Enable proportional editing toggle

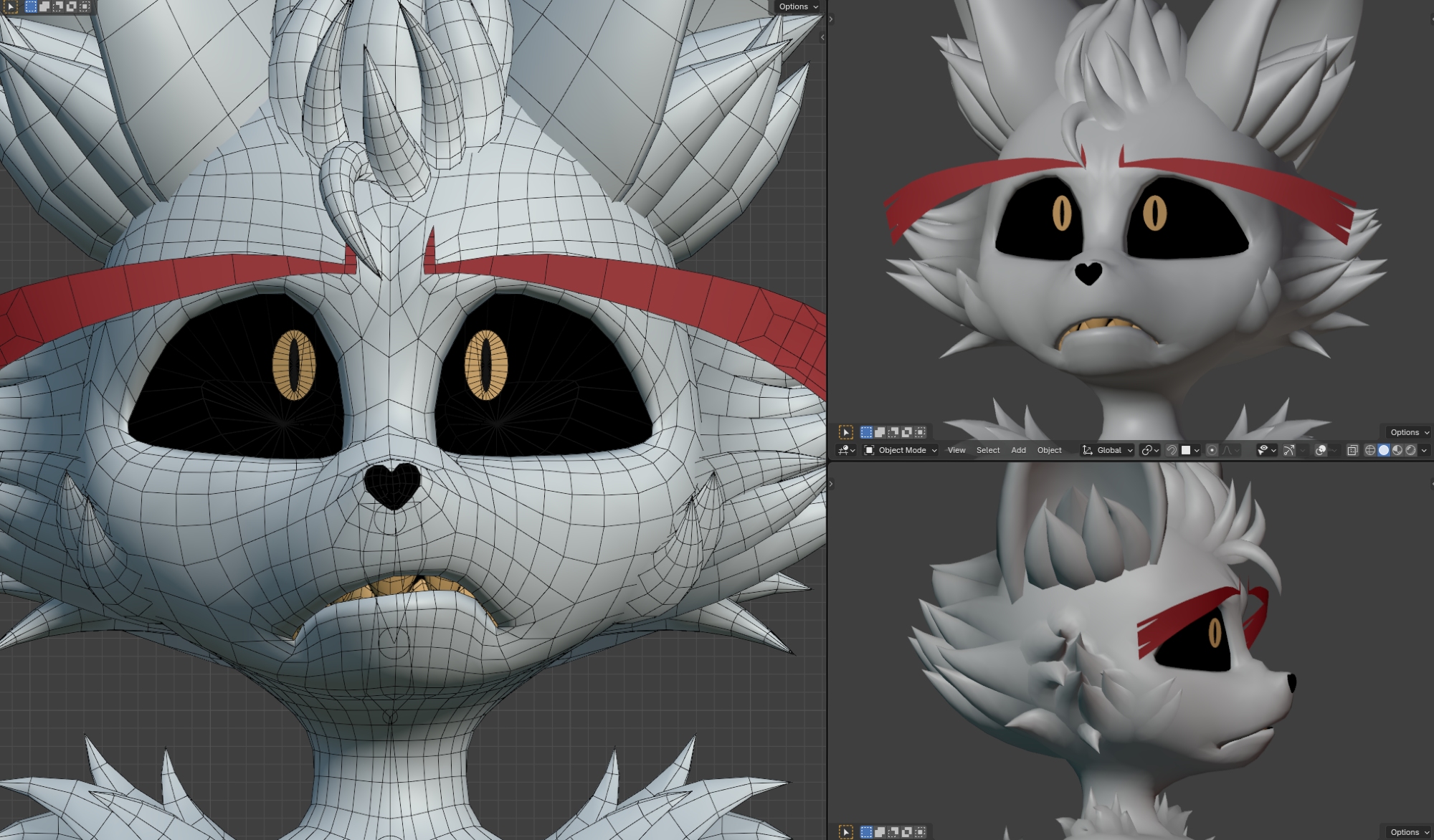click(1212, 450)
